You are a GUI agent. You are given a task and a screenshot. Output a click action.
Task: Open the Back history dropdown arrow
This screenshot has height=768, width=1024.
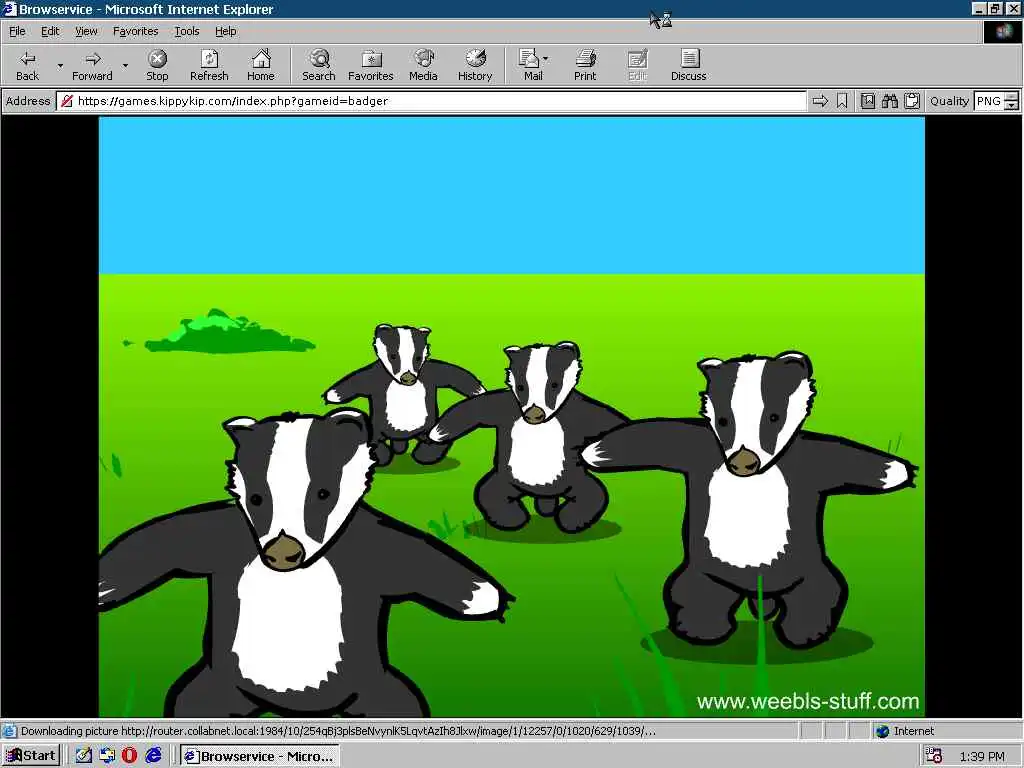tap(60, 65)
